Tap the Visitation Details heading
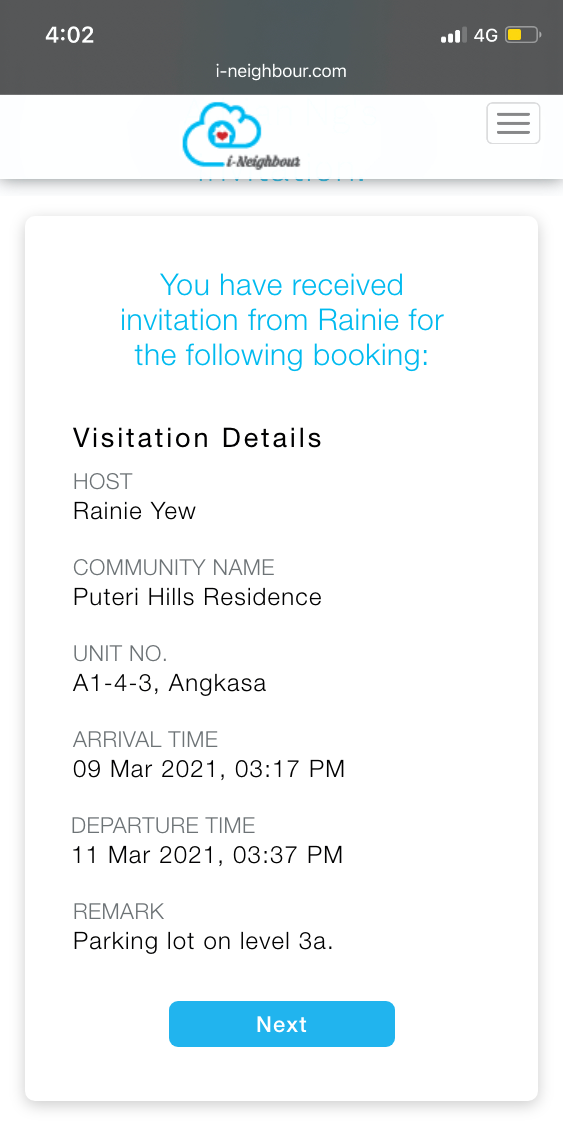Image resolution: width=563 pixels, height=1140 pixels. pos(197,438)
